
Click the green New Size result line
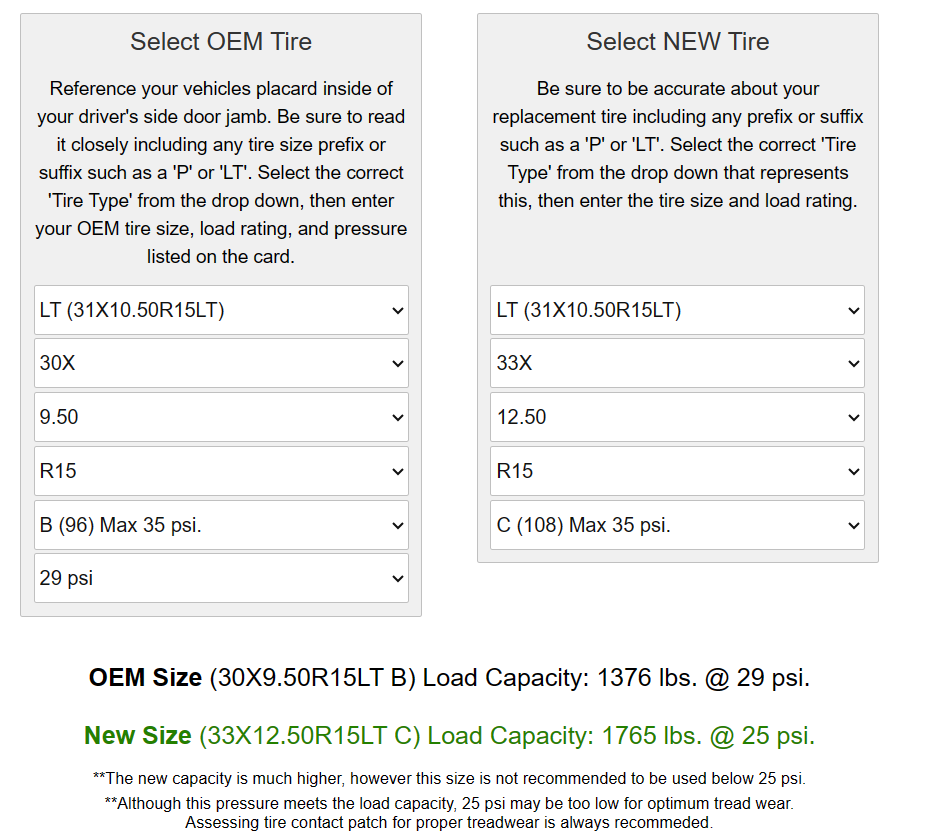449,736
